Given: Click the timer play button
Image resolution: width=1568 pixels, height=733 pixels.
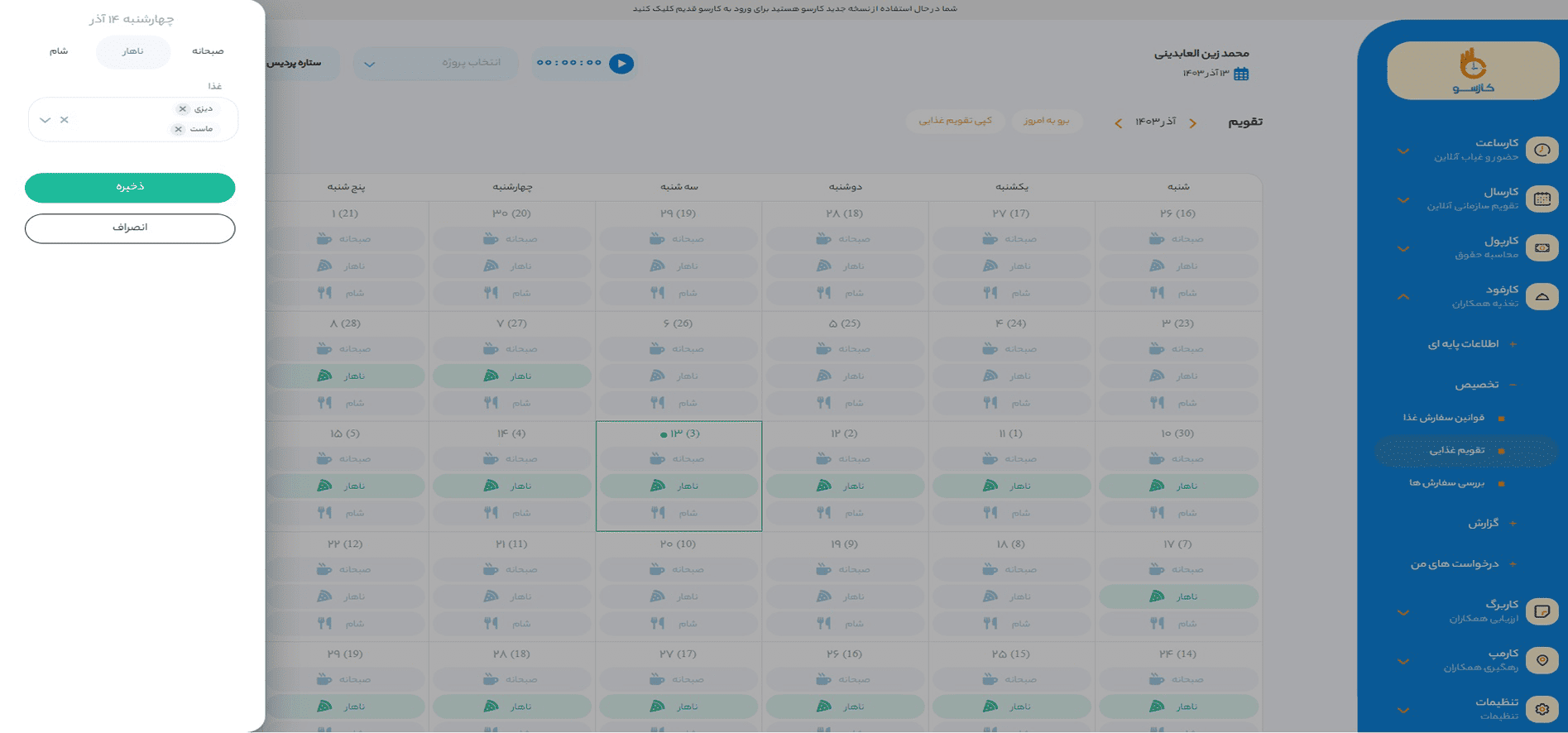Looking at the screenshot, I should click(621, 64).
